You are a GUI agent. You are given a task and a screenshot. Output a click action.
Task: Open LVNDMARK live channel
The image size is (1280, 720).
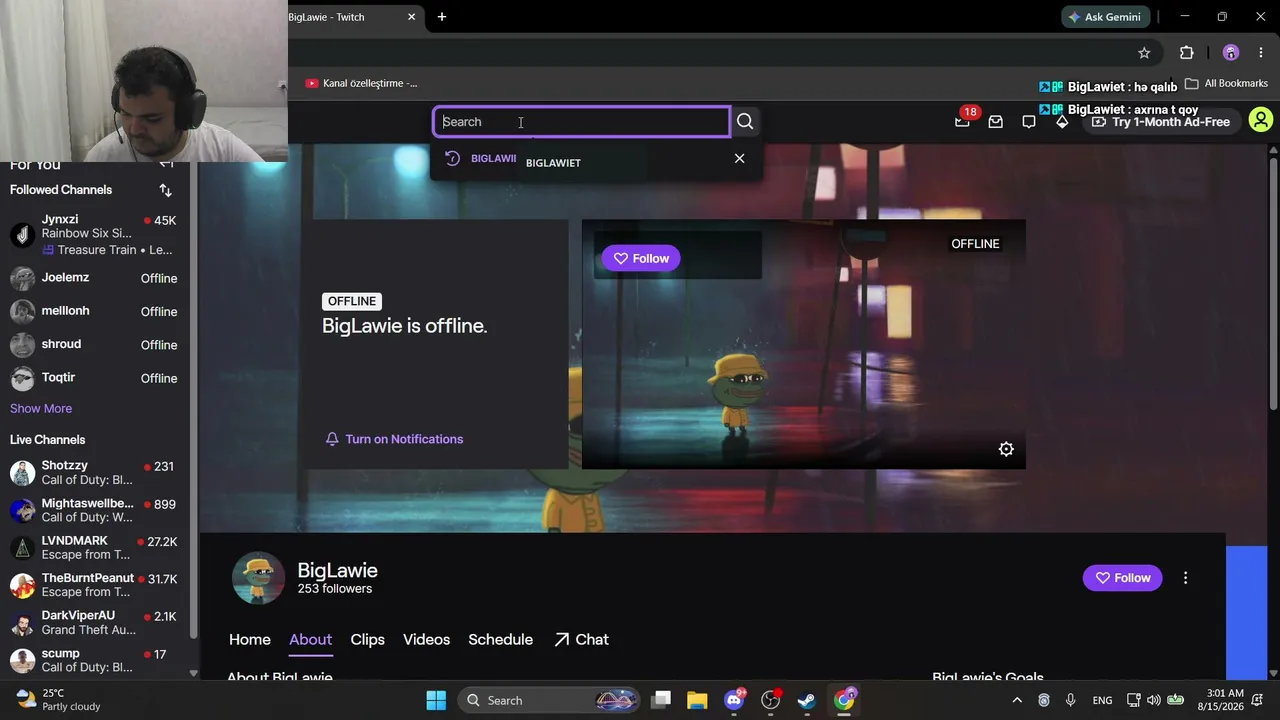94,547
